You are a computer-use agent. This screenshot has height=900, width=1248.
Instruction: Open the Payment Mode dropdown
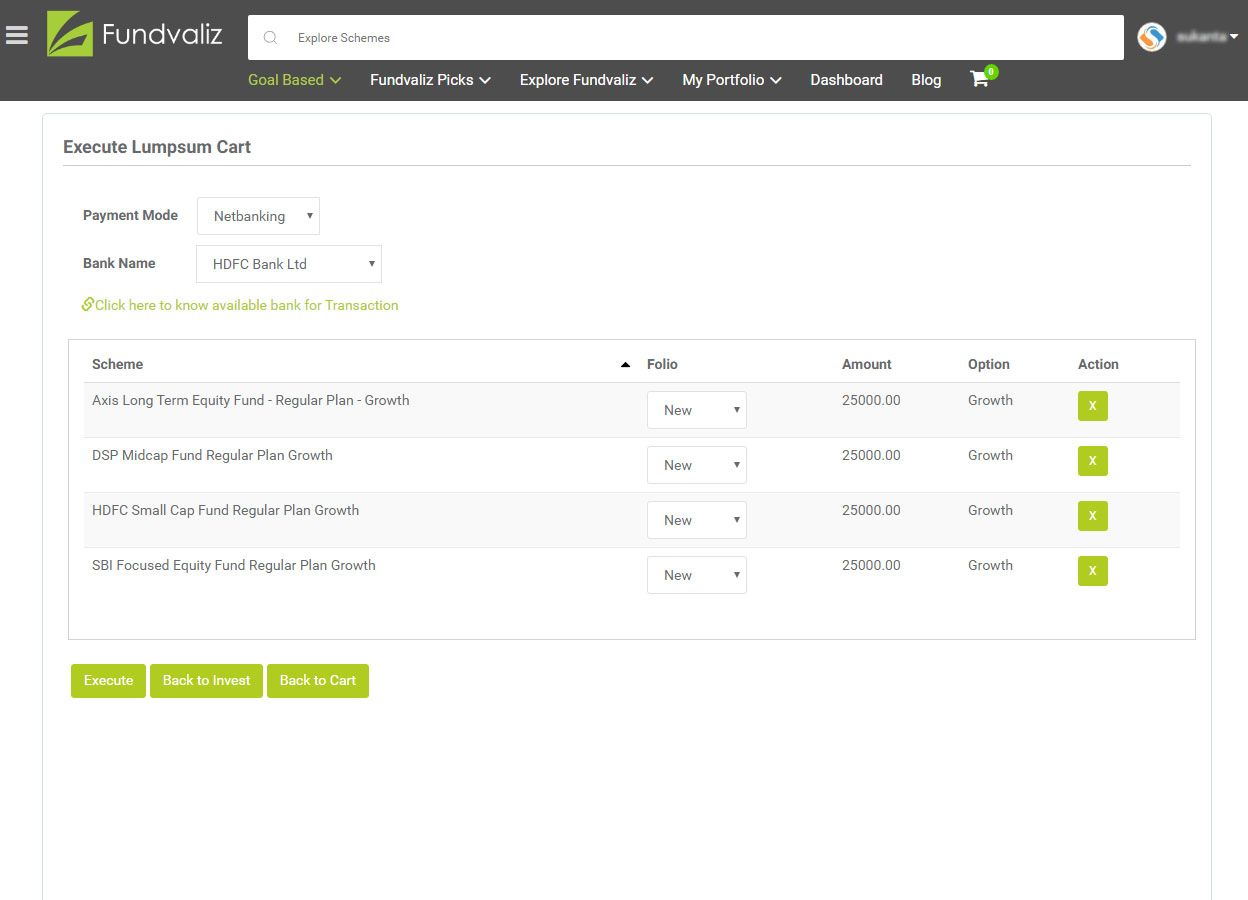tap(258, 216)
